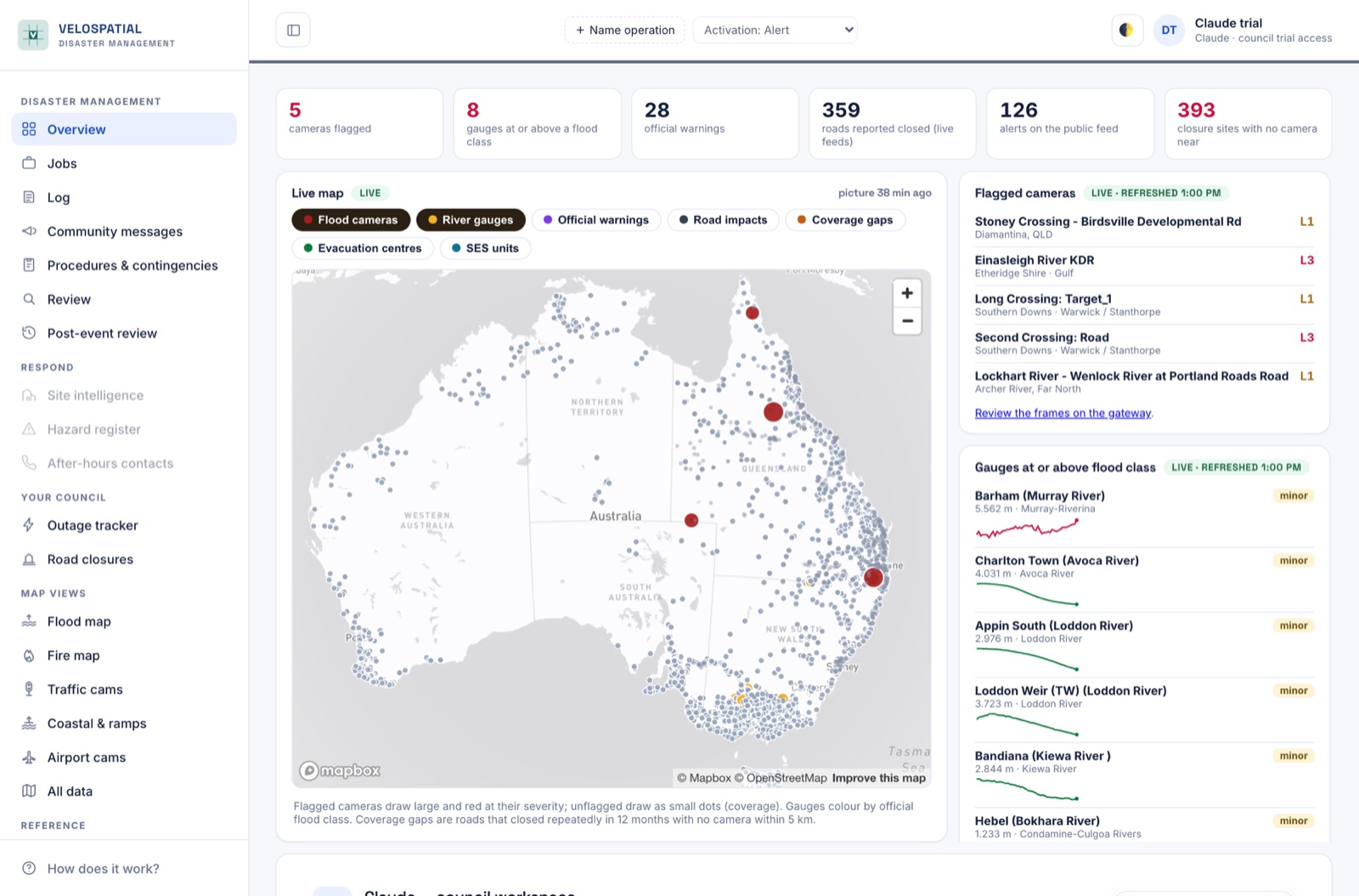Toggle the Flood cameras map layer
The width and height of the screenshot is (1359, 896).
pos(351,220)
